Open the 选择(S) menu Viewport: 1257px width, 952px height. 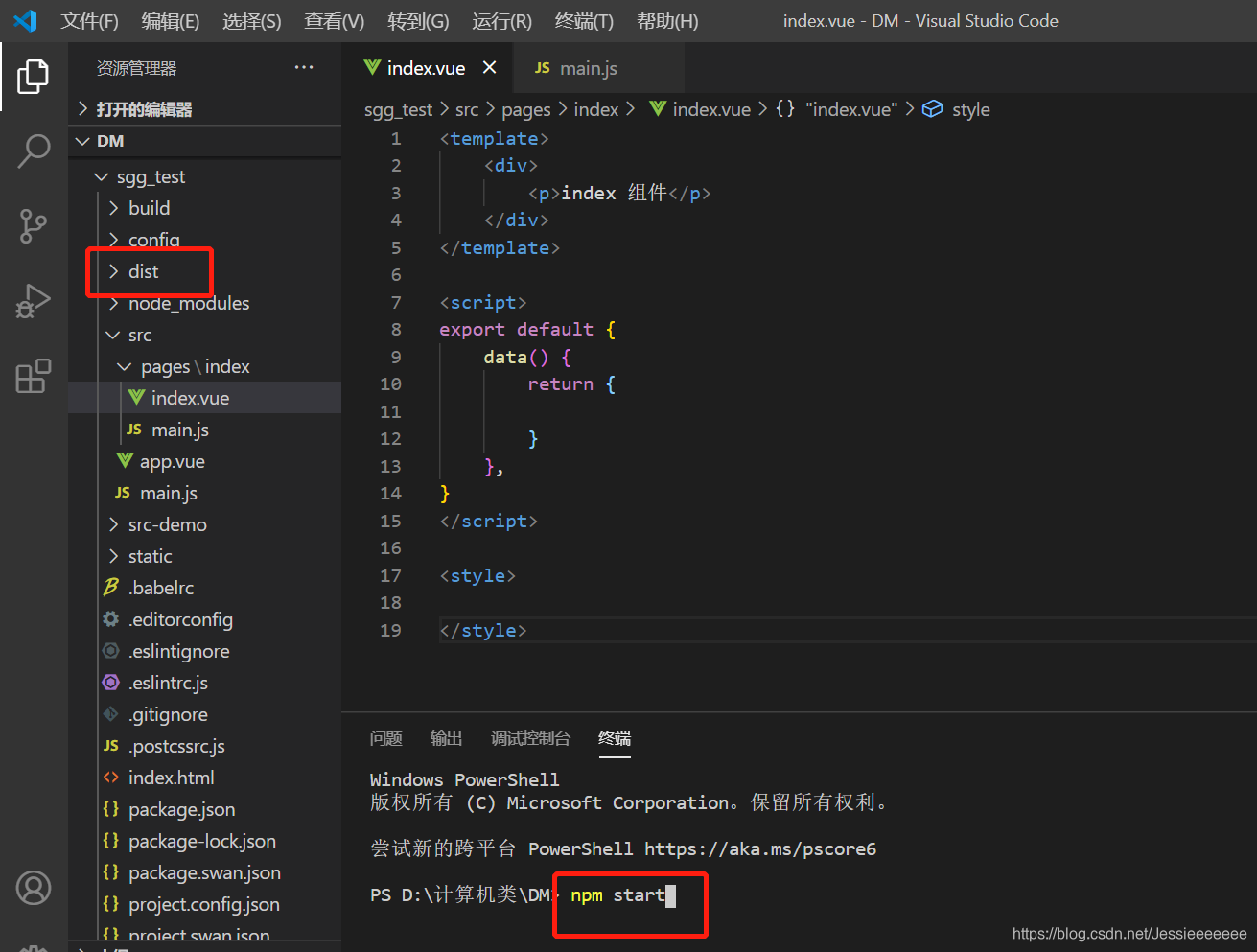(x=252, y=21)
